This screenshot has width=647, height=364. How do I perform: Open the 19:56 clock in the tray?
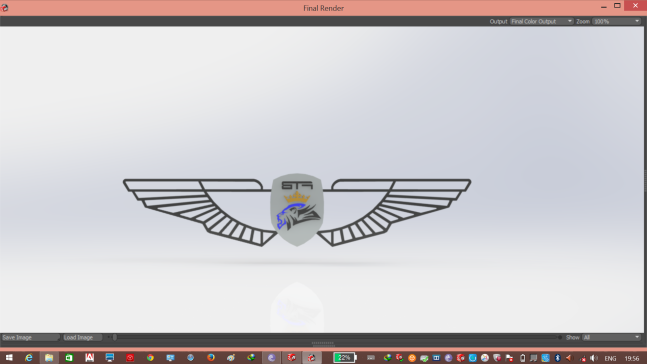pos(632,358)
